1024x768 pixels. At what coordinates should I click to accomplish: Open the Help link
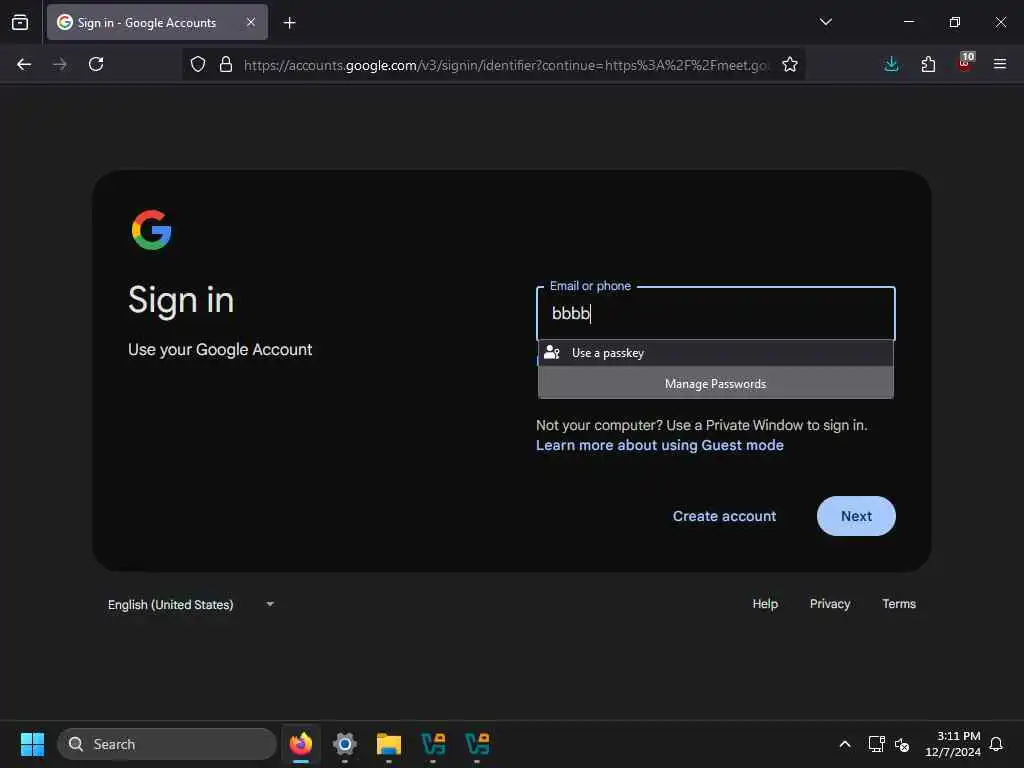[x=765, y=604]
